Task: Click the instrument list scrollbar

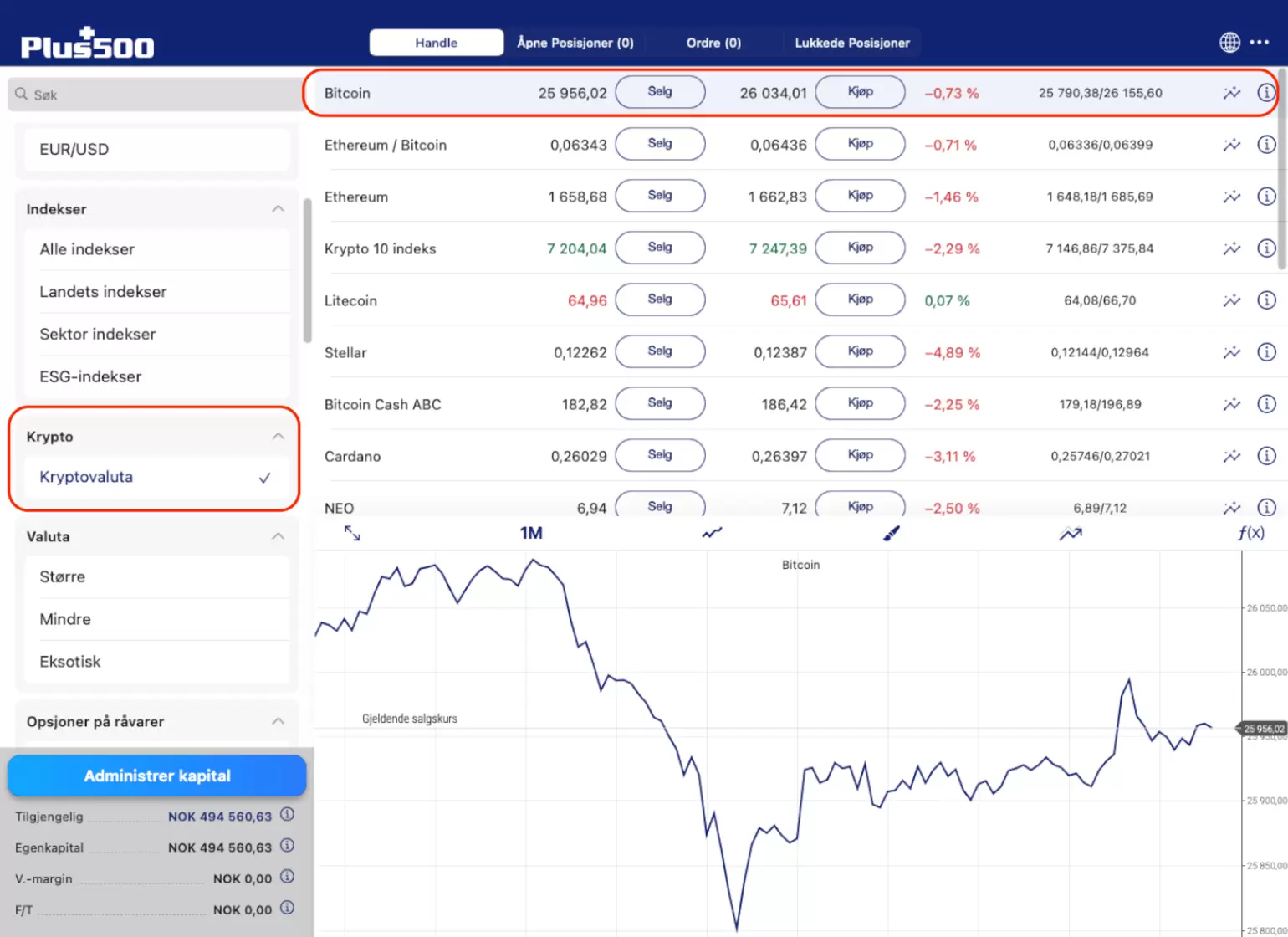Action: (1282, 167)
